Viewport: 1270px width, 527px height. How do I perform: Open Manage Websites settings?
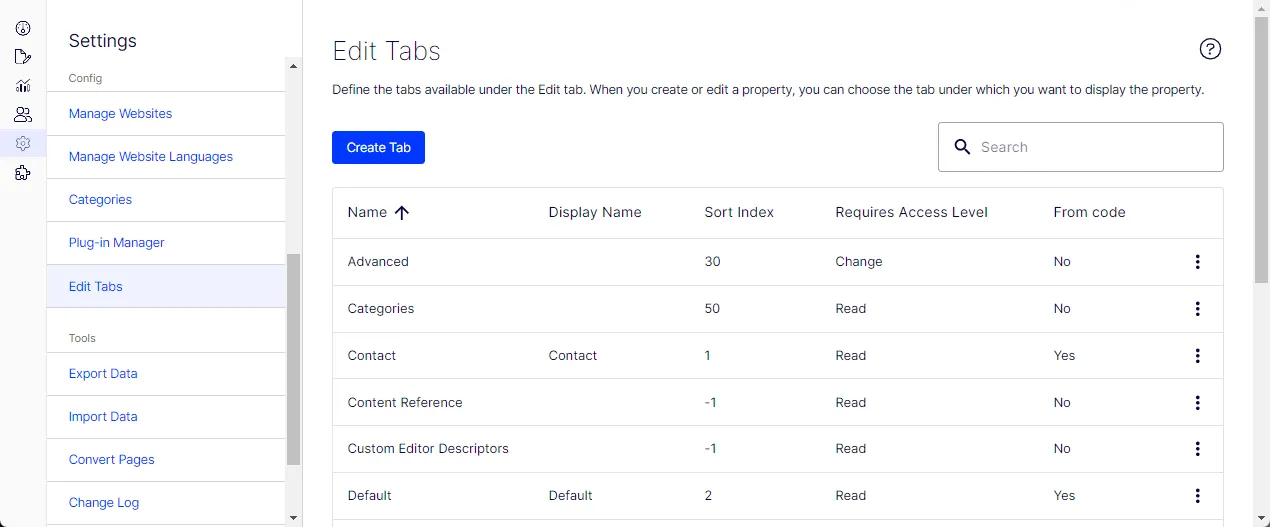(x=120, y=114)
